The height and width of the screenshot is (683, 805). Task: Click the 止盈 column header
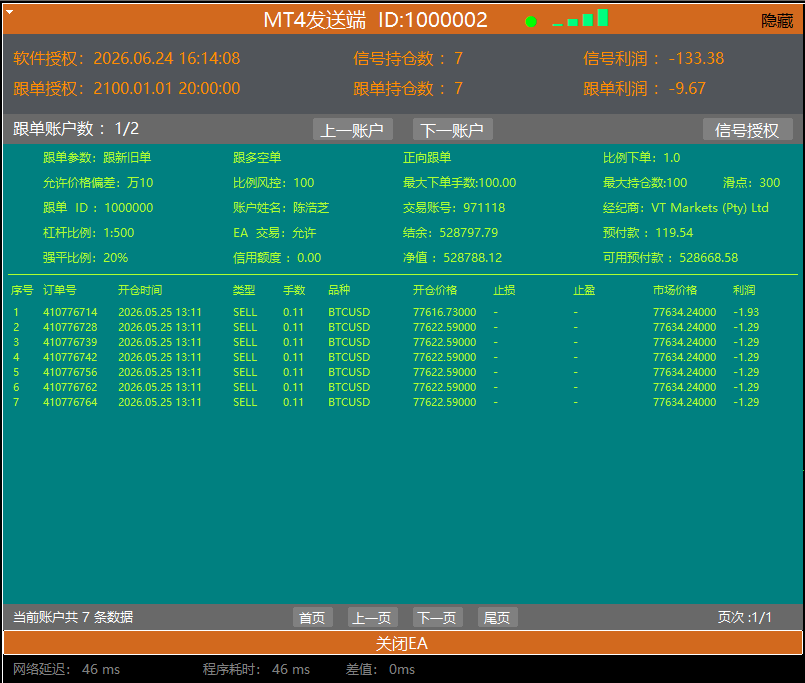[584, 290]
